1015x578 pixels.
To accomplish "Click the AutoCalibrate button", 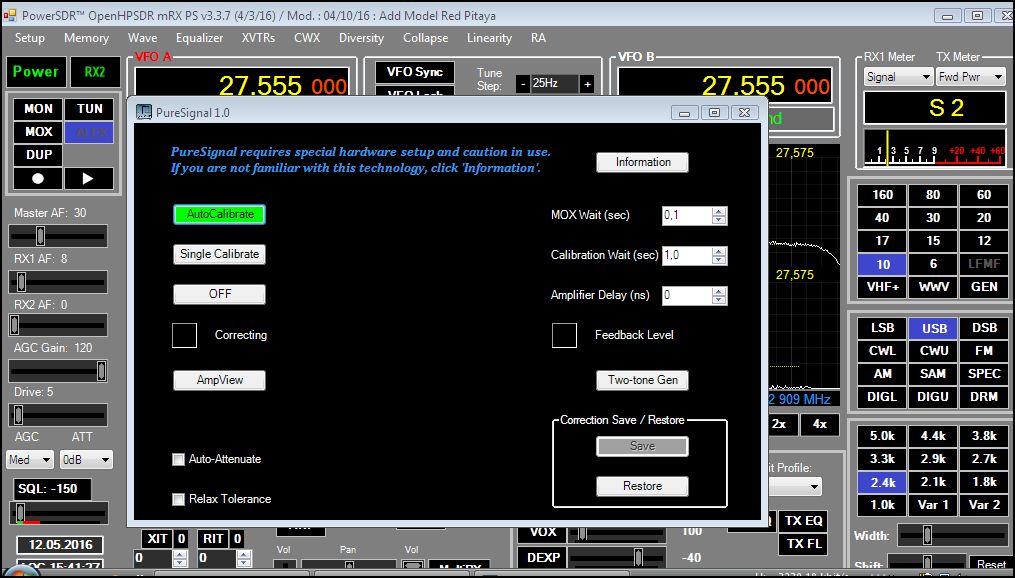I will coord(220,214).
